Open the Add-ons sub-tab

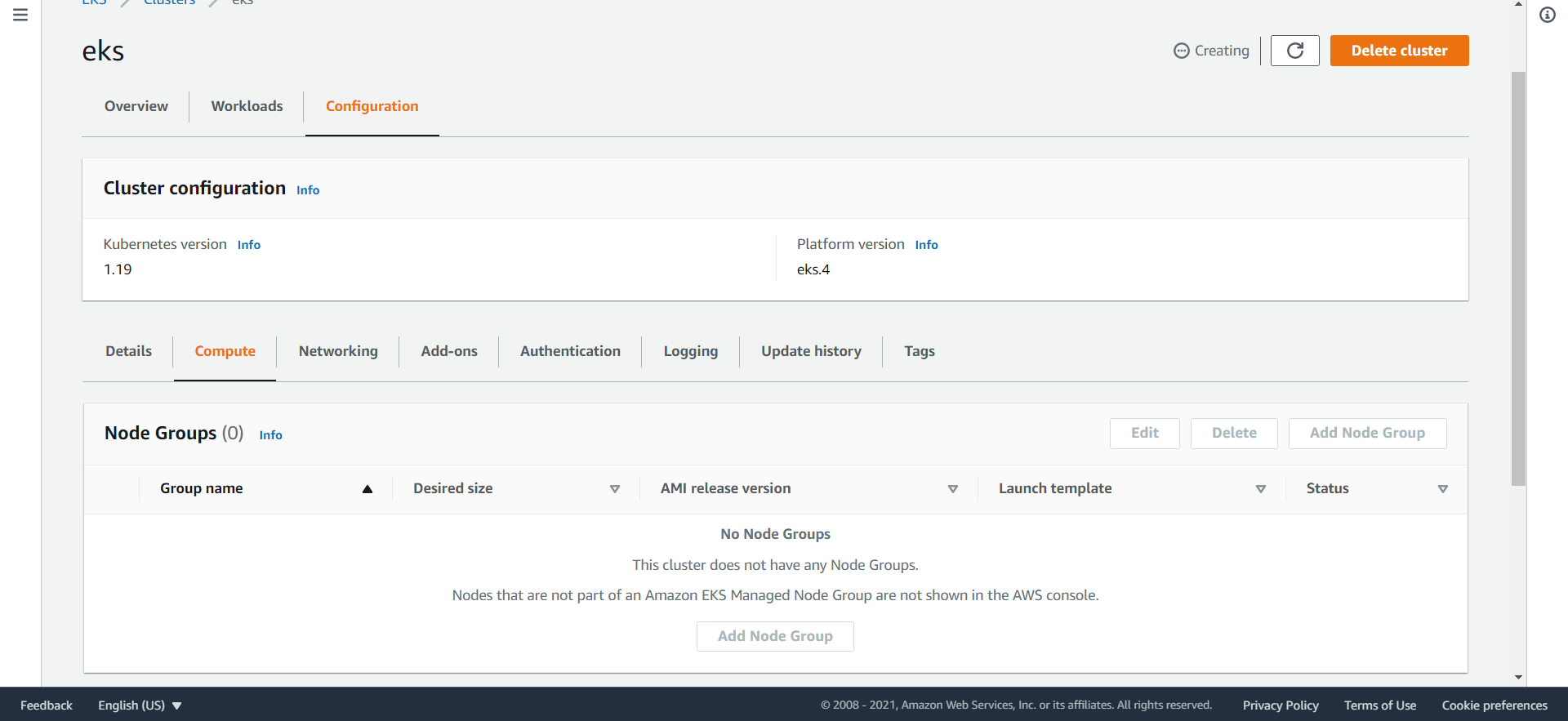(449, 351)
